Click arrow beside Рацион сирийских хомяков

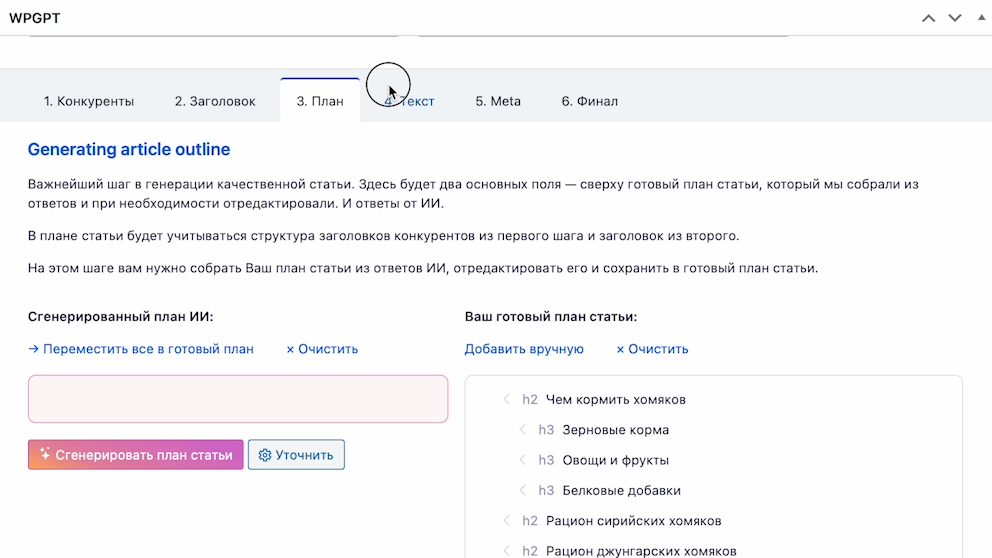click(506, 521)
